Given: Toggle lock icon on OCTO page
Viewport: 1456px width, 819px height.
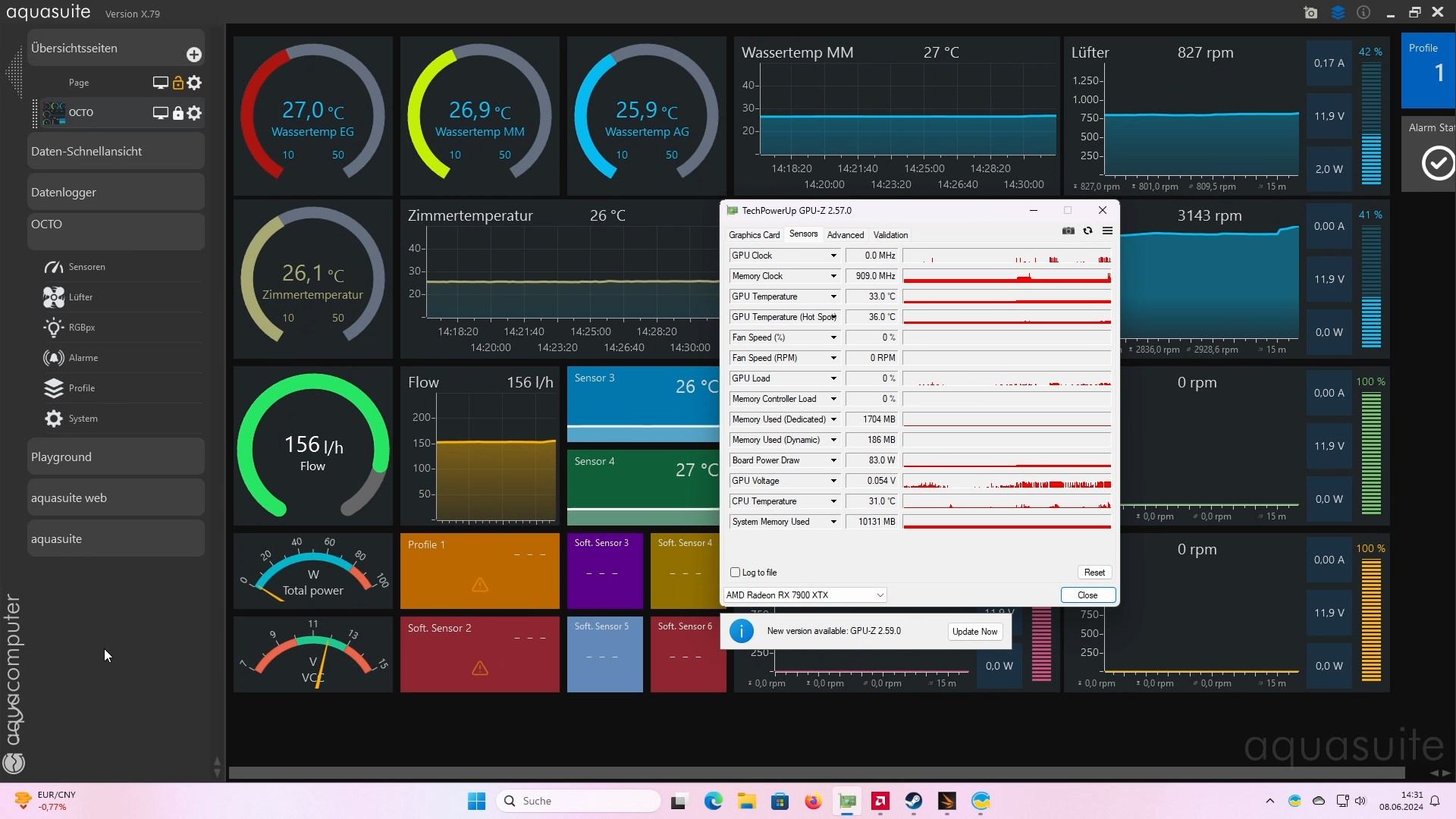Looking at the screenshot, I should click(177, 113).
